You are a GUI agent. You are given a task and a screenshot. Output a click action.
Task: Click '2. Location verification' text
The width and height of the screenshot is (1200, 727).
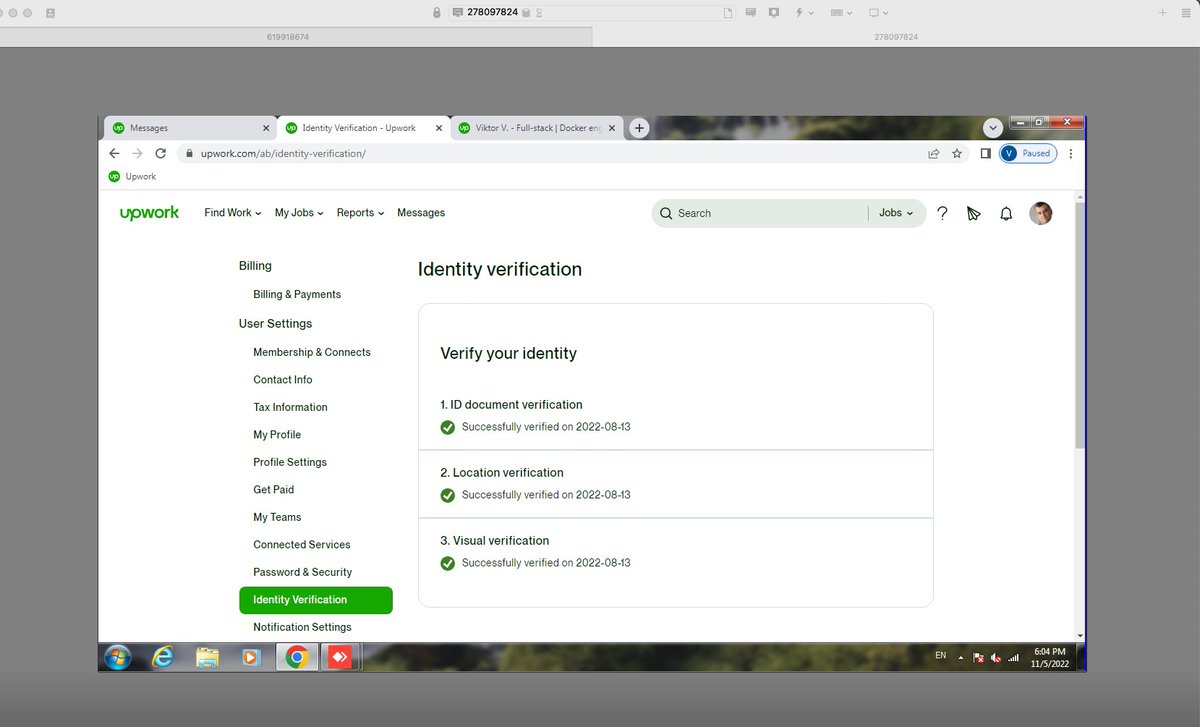(x=502, y=473)
